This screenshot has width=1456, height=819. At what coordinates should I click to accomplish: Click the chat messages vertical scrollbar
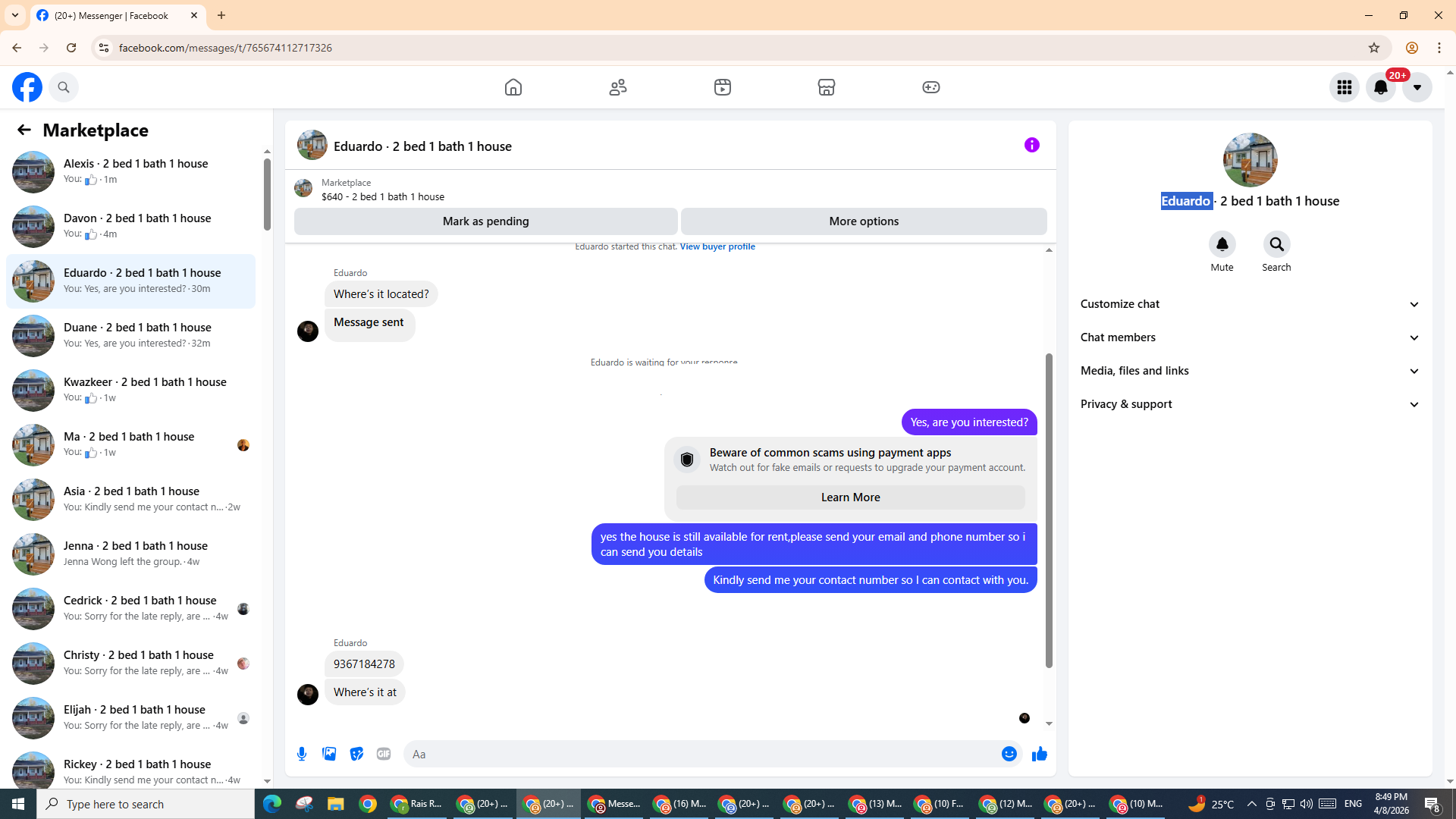(x=1049, y=510)
